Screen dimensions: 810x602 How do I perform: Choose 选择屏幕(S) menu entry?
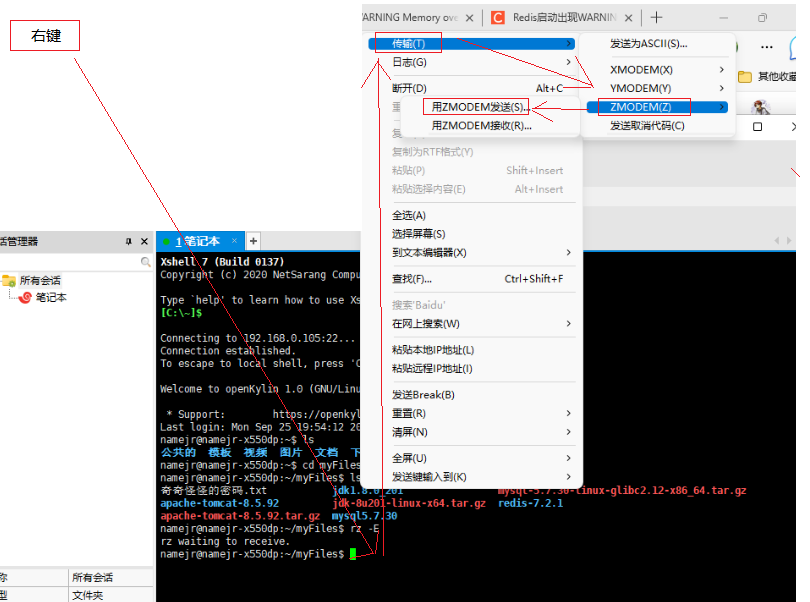(471, 234)
